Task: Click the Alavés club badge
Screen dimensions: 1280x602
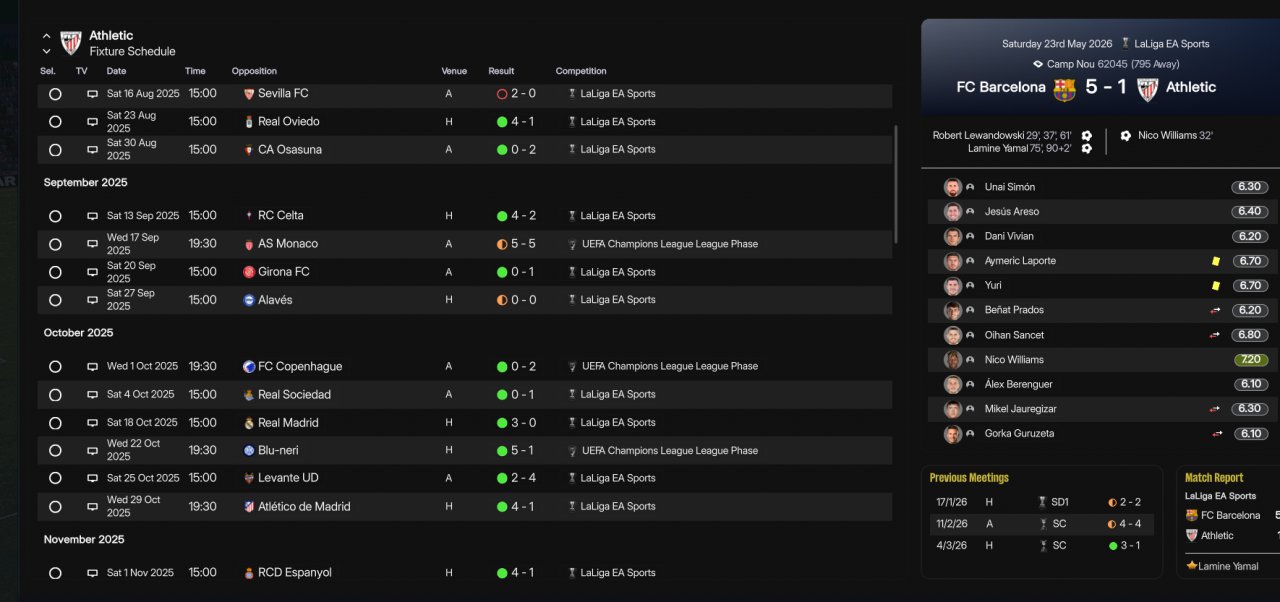Action: [x=249, y=300]
